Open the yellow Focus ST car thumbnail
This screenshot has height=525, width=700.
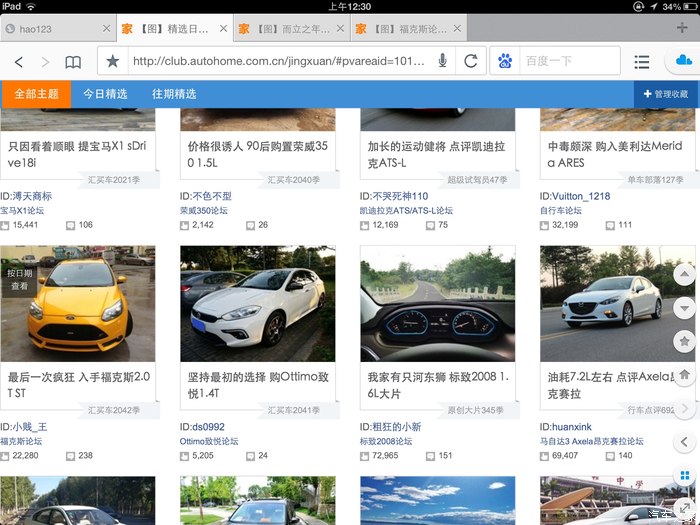78,304
